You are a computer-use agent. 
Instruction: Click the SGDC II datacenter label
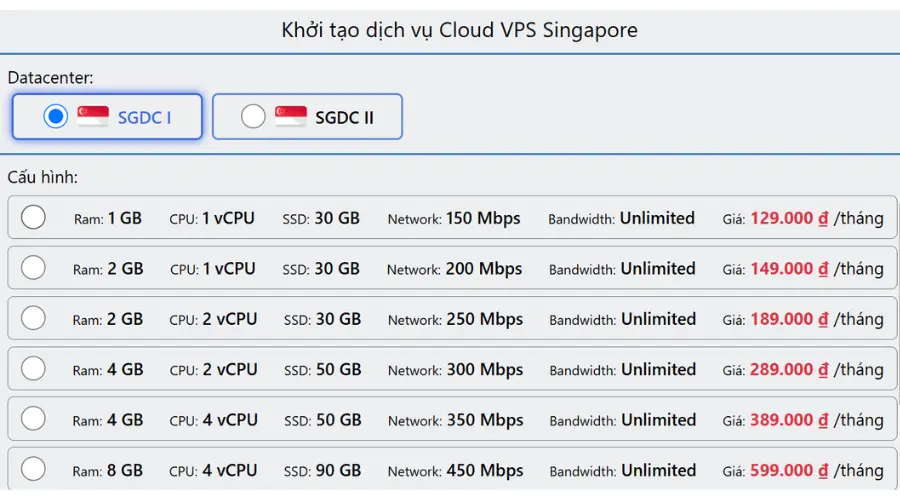(344, 117)
